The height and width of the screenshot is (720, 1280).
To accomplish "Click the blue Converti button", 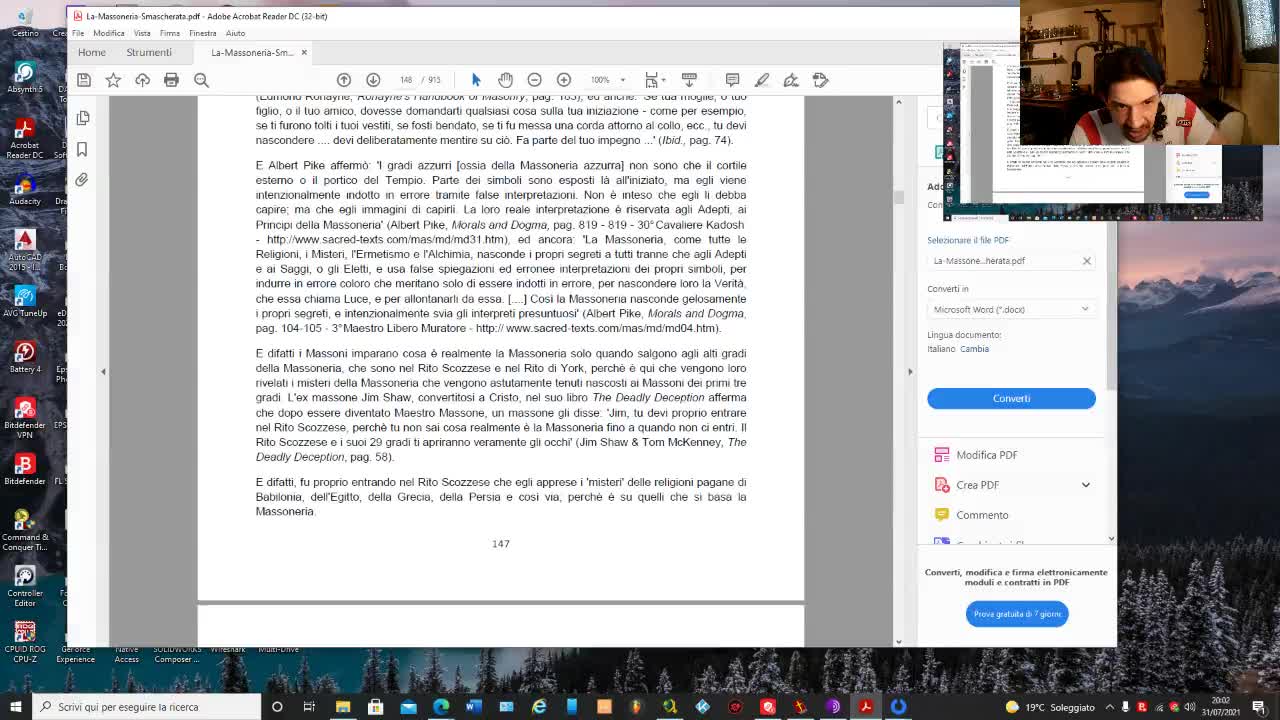I will [x=1011, y=398].
